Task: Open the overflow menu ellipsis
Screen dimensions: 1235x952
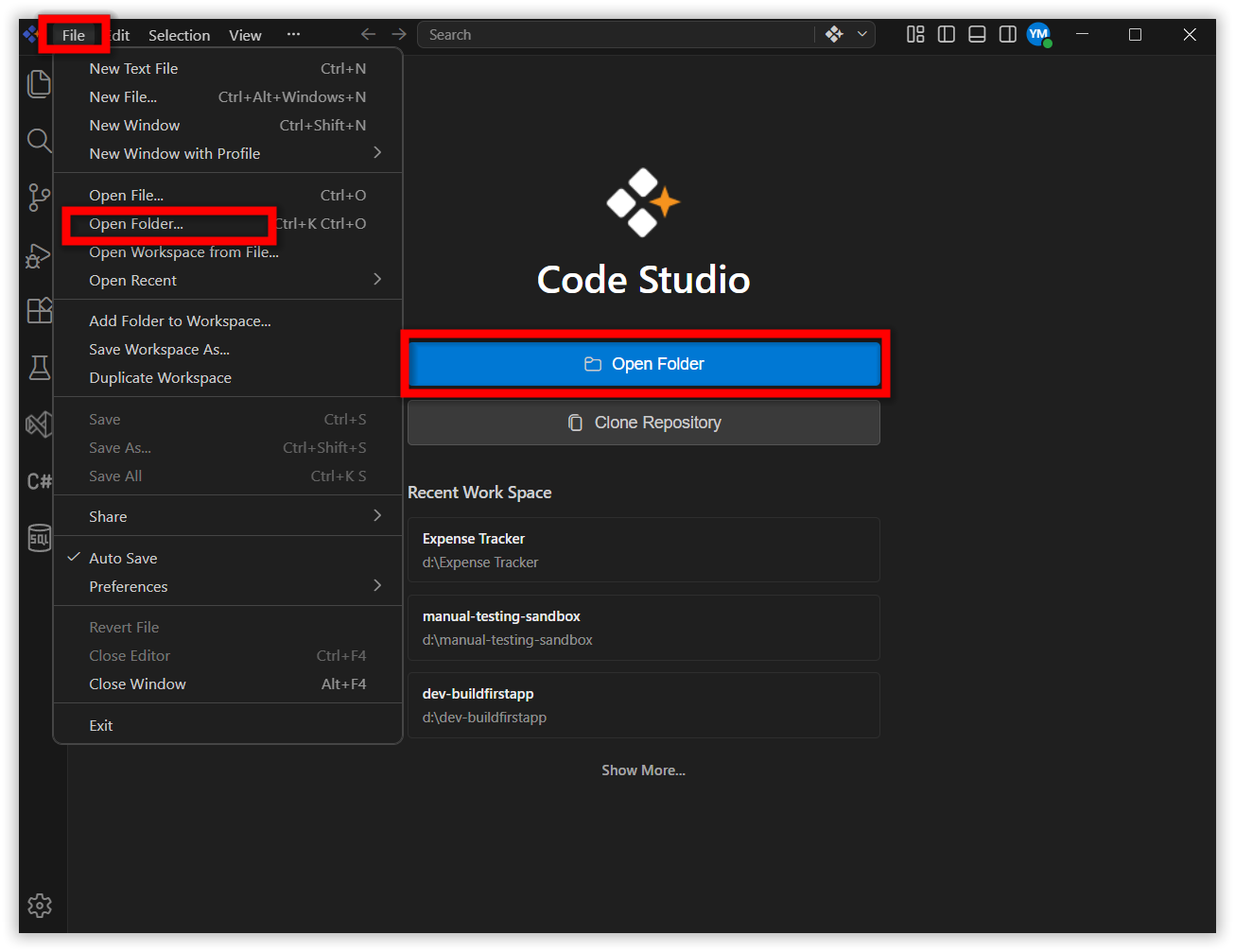Action: click(x=293, y=34)
